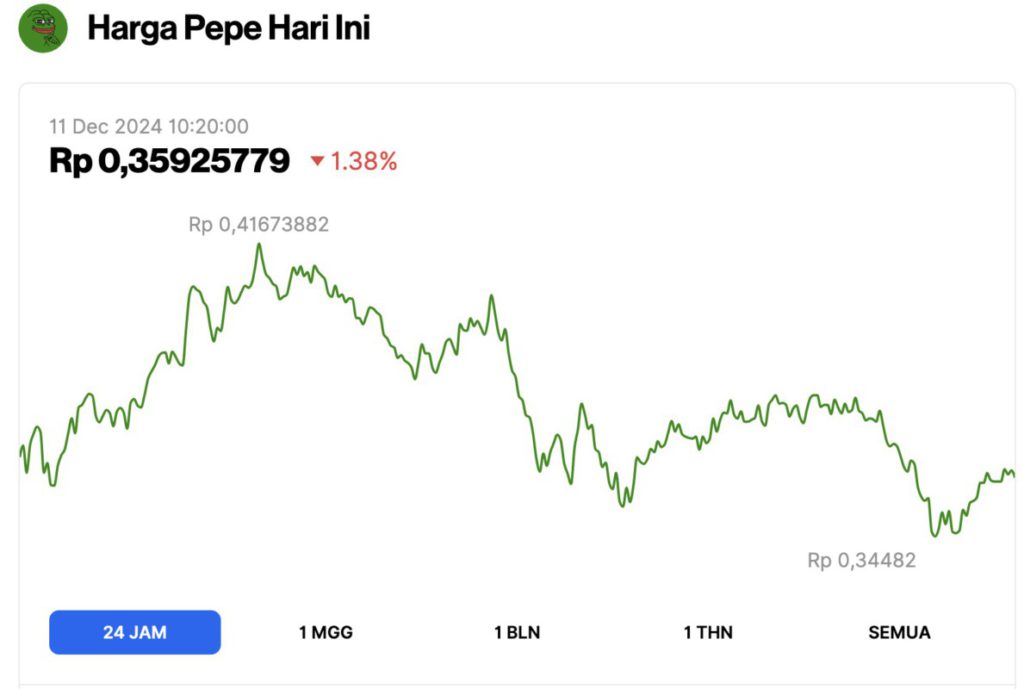This screenshot has width=1024, height=689.
Task: Click the red downward triangle indicator
Action: (x=317, y=161)
